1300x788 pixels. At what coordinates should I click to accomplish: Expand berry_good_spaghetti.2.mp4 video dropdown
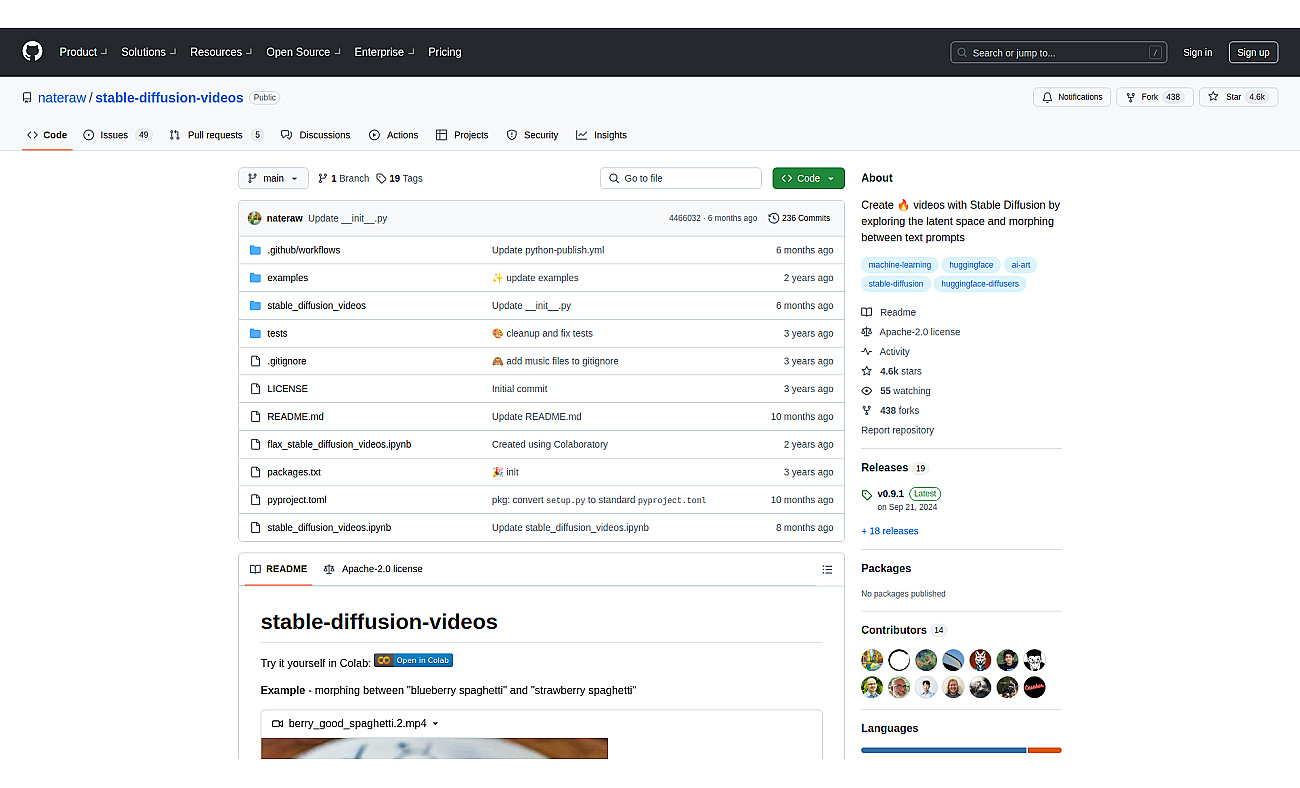[355, 723]
